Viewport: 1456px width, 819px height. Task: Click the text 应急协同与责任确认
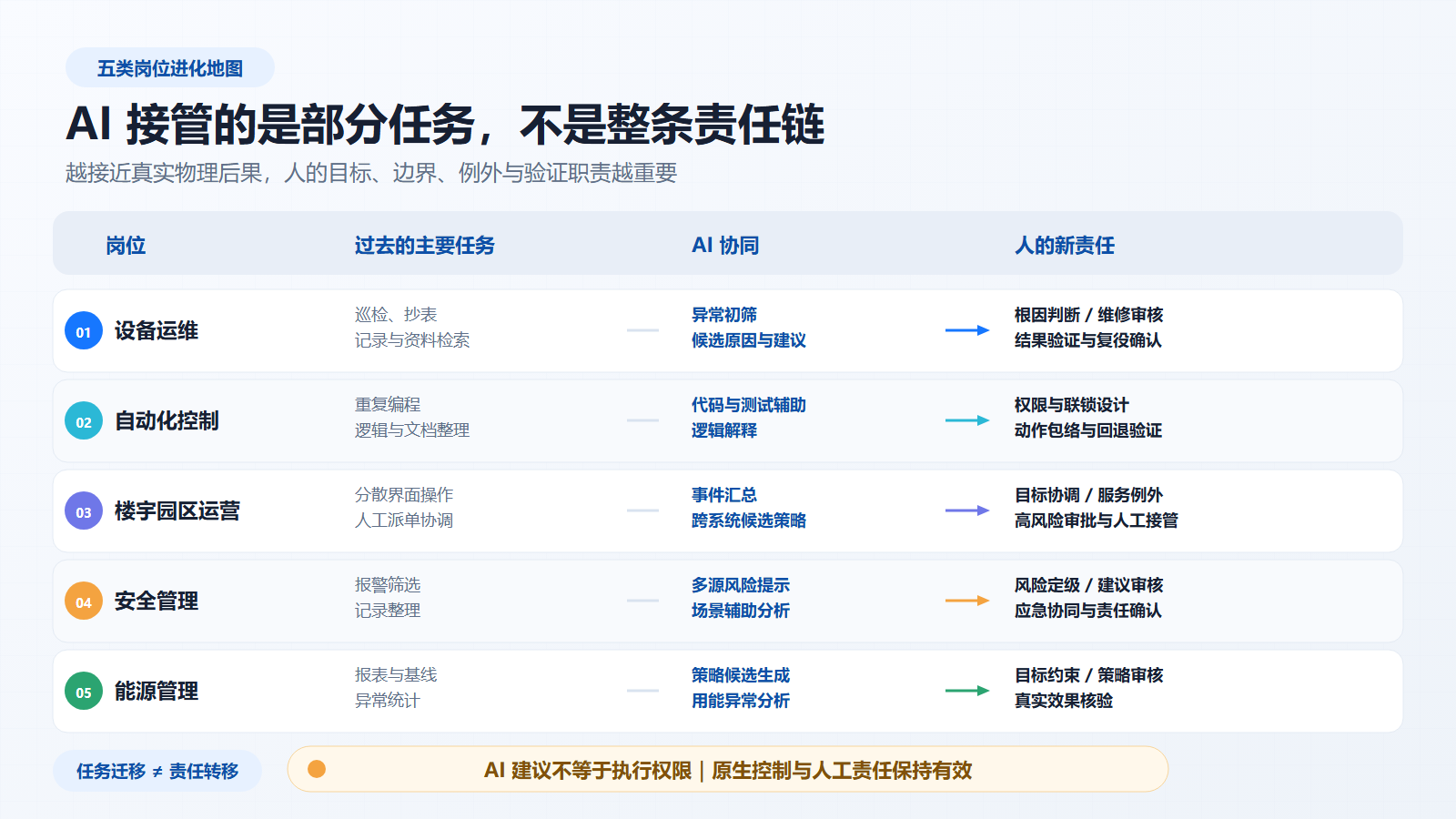click(1088, 610)
